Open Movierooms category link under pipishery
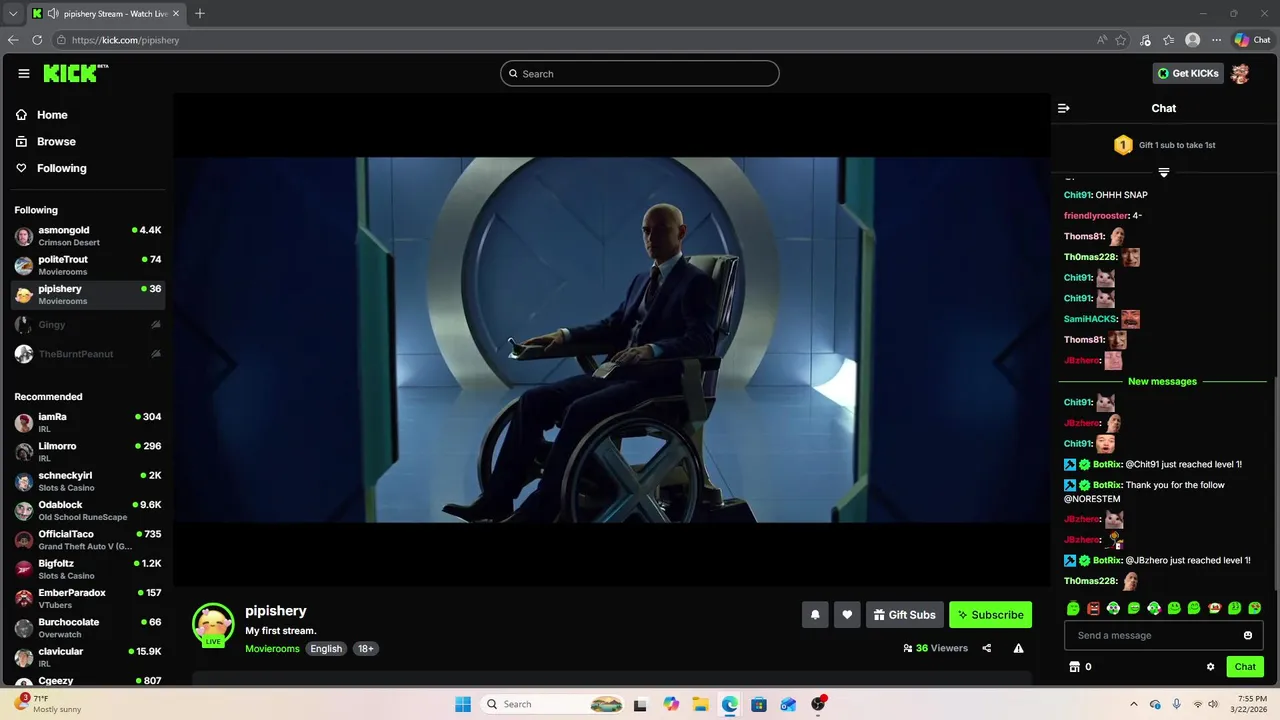1280x720 pixels. (x=272, y=649)
